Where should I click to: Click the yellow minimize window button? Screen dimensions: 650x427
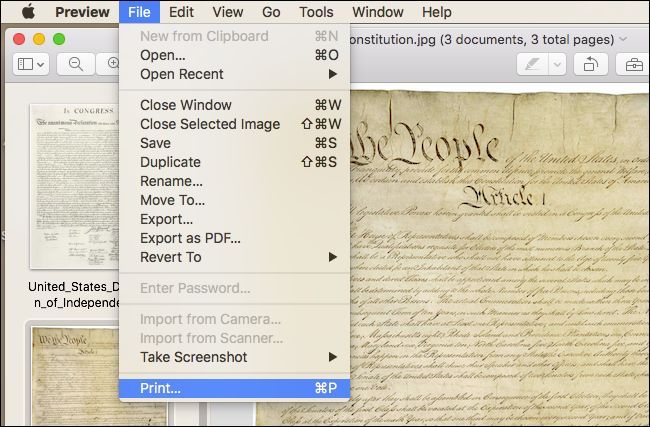(39, 39)
